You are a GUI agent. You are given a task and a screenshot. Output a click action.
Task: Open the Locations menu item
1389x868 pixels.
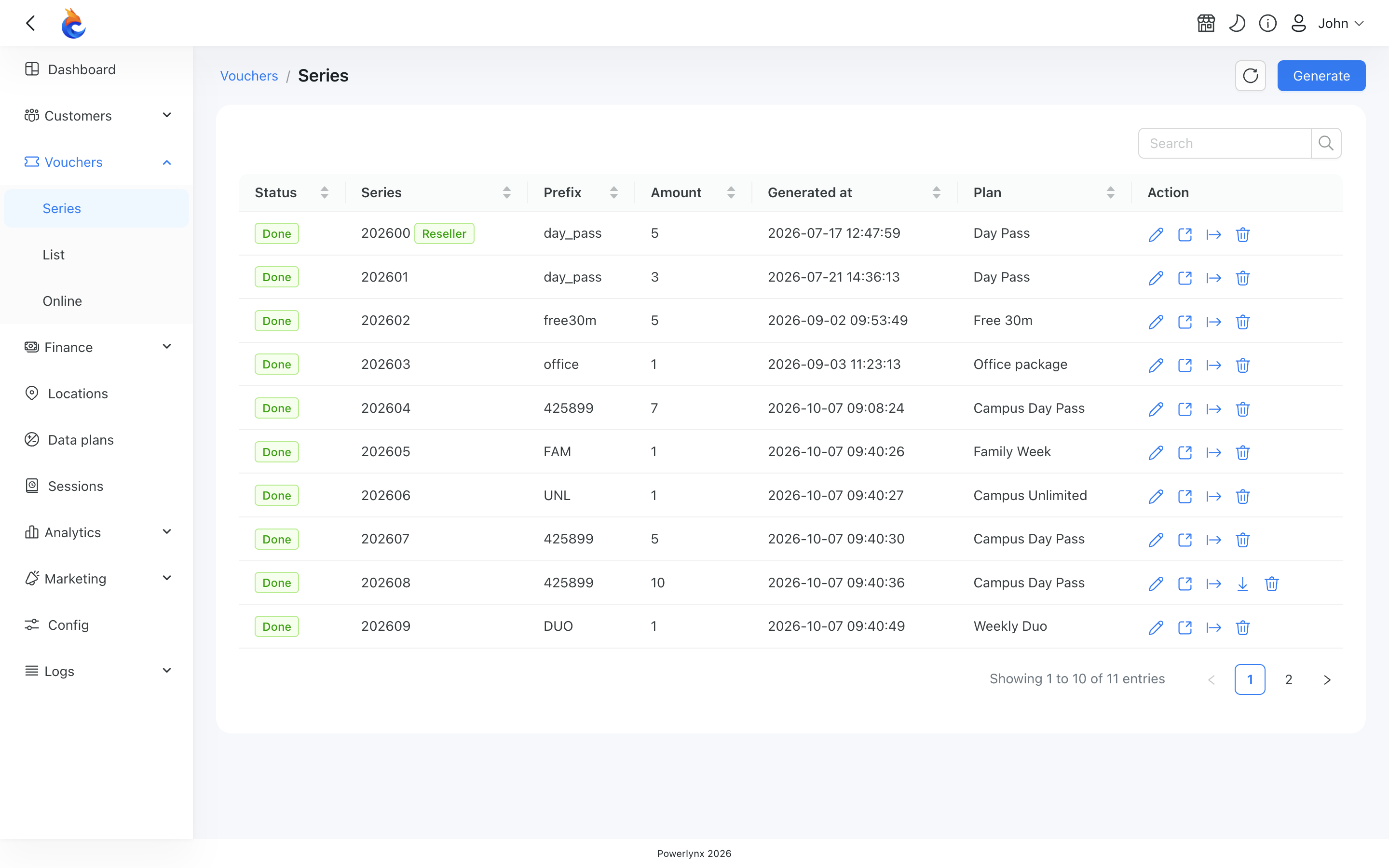pos(96,393)
